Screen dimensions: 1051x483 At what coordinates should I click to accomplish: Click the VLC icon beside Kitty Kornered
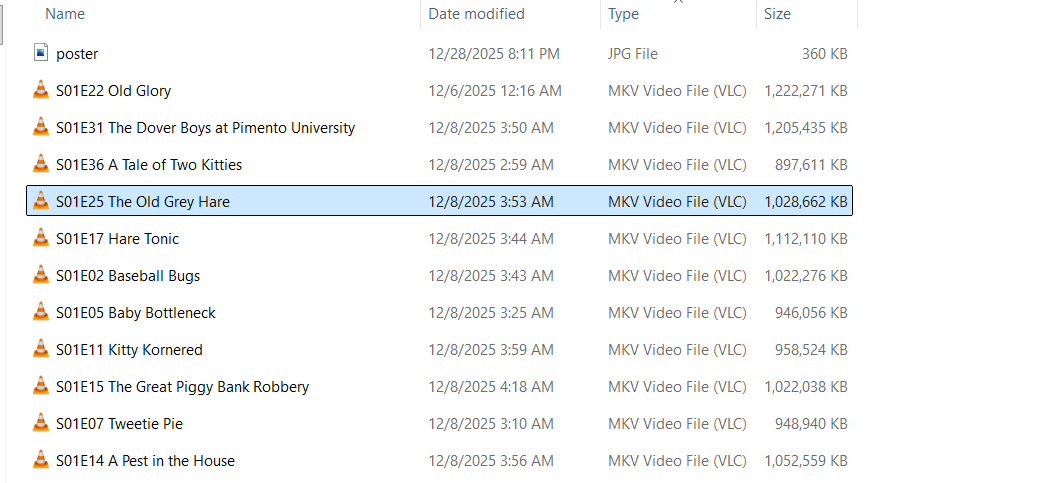[x=40, y=350]
